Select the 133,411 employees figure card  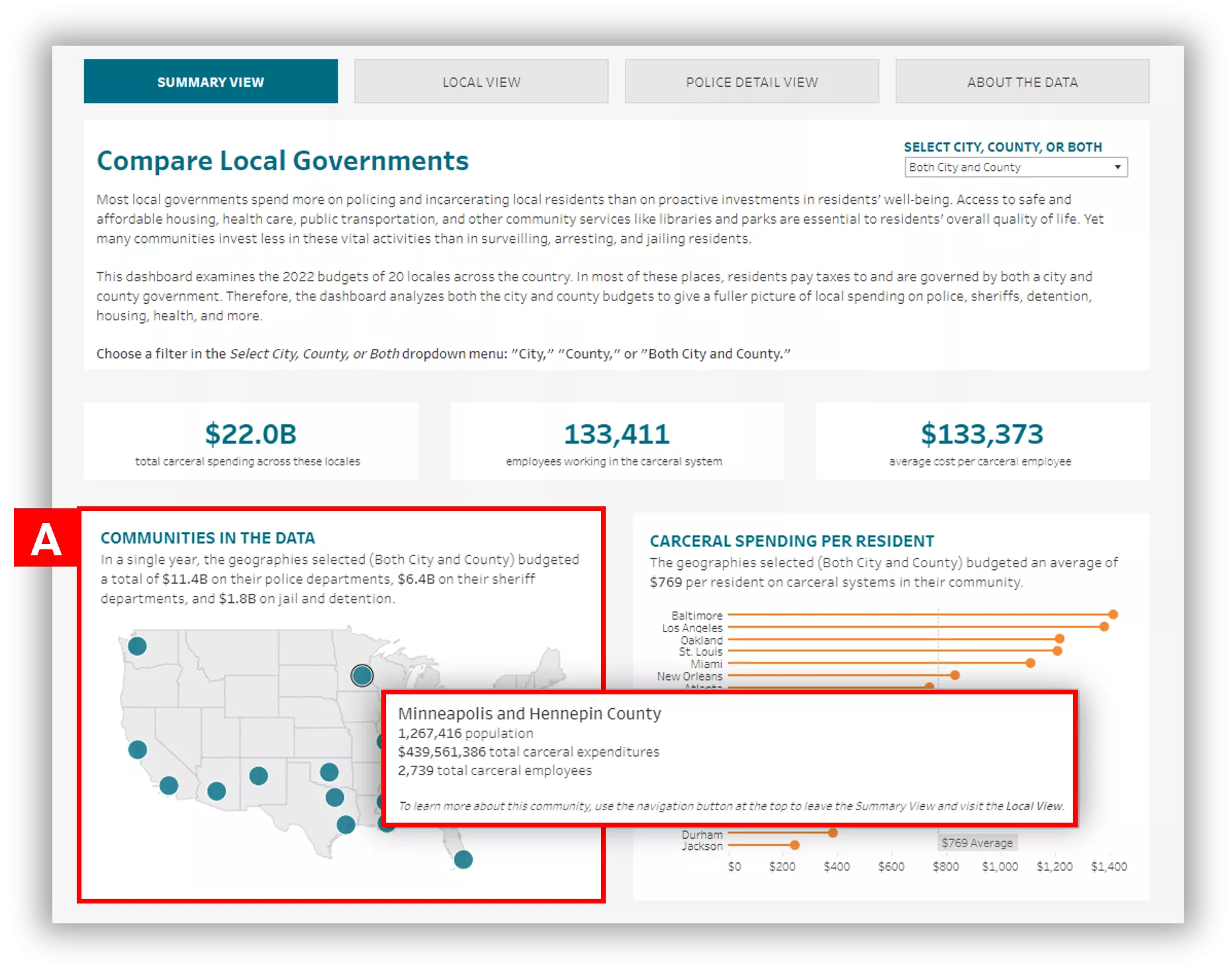tap(616, 441)
